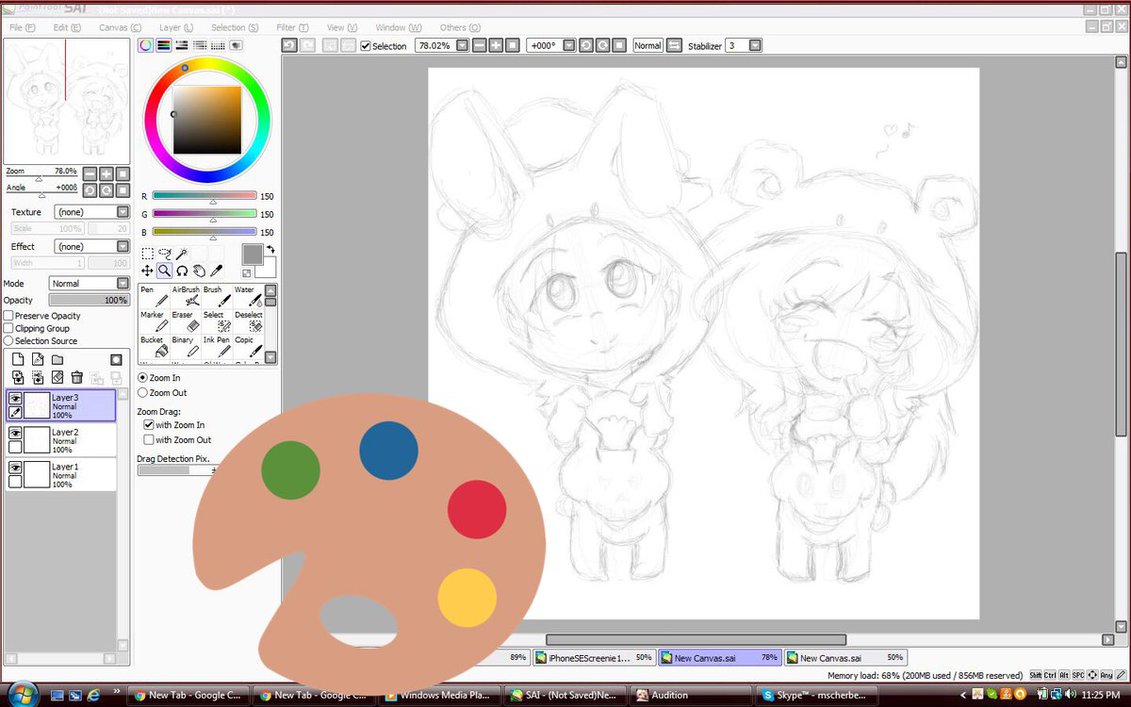Swap foreground and background colors arrow
The image size is (1131, 707).
270,249
